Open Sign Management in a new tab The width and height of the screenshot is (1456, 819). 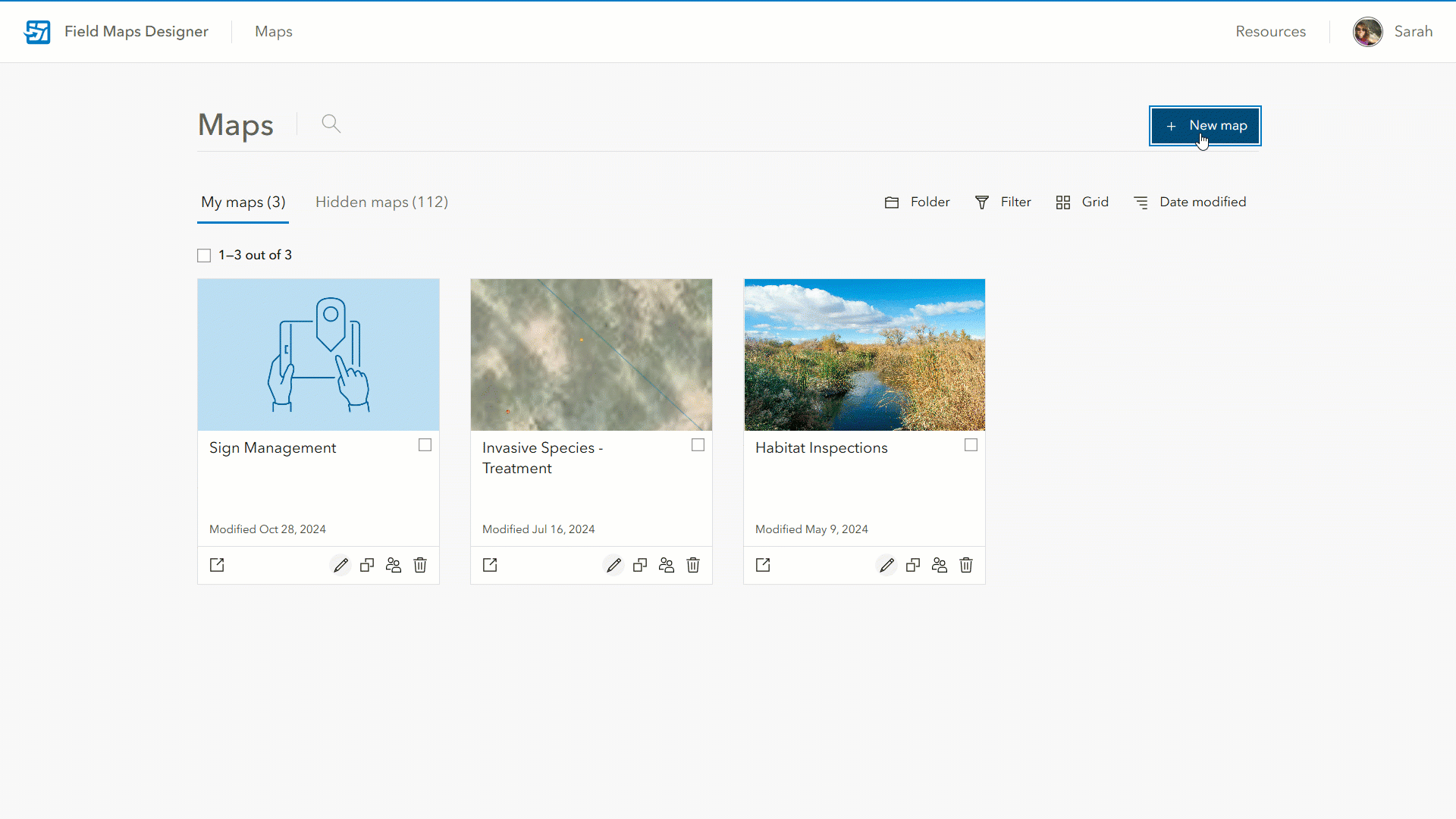[x=216, y=565]
